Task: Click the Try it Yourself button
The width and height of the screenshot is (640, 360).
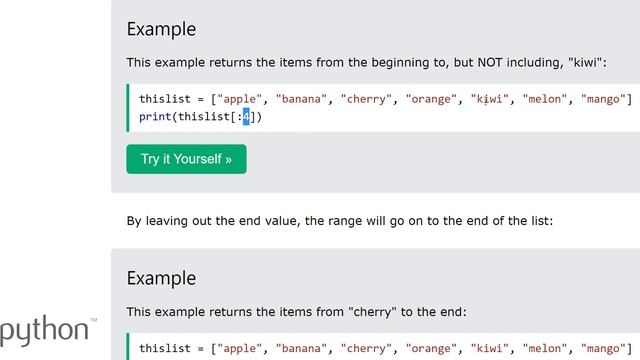Action: pyautogui.click(x=186, y=159)
